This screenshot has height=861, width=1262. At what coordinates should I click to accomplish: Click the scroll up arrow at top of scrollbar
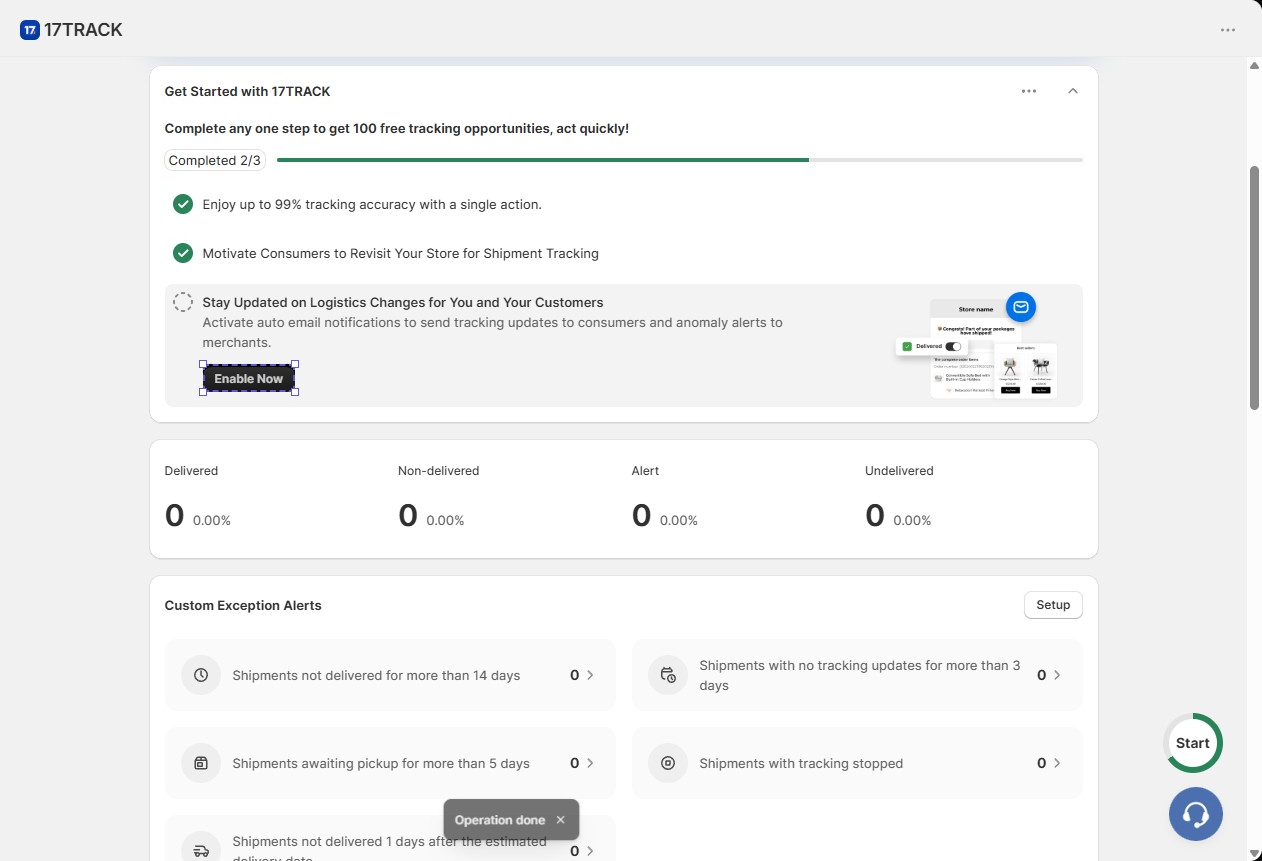pos(1255,66)
